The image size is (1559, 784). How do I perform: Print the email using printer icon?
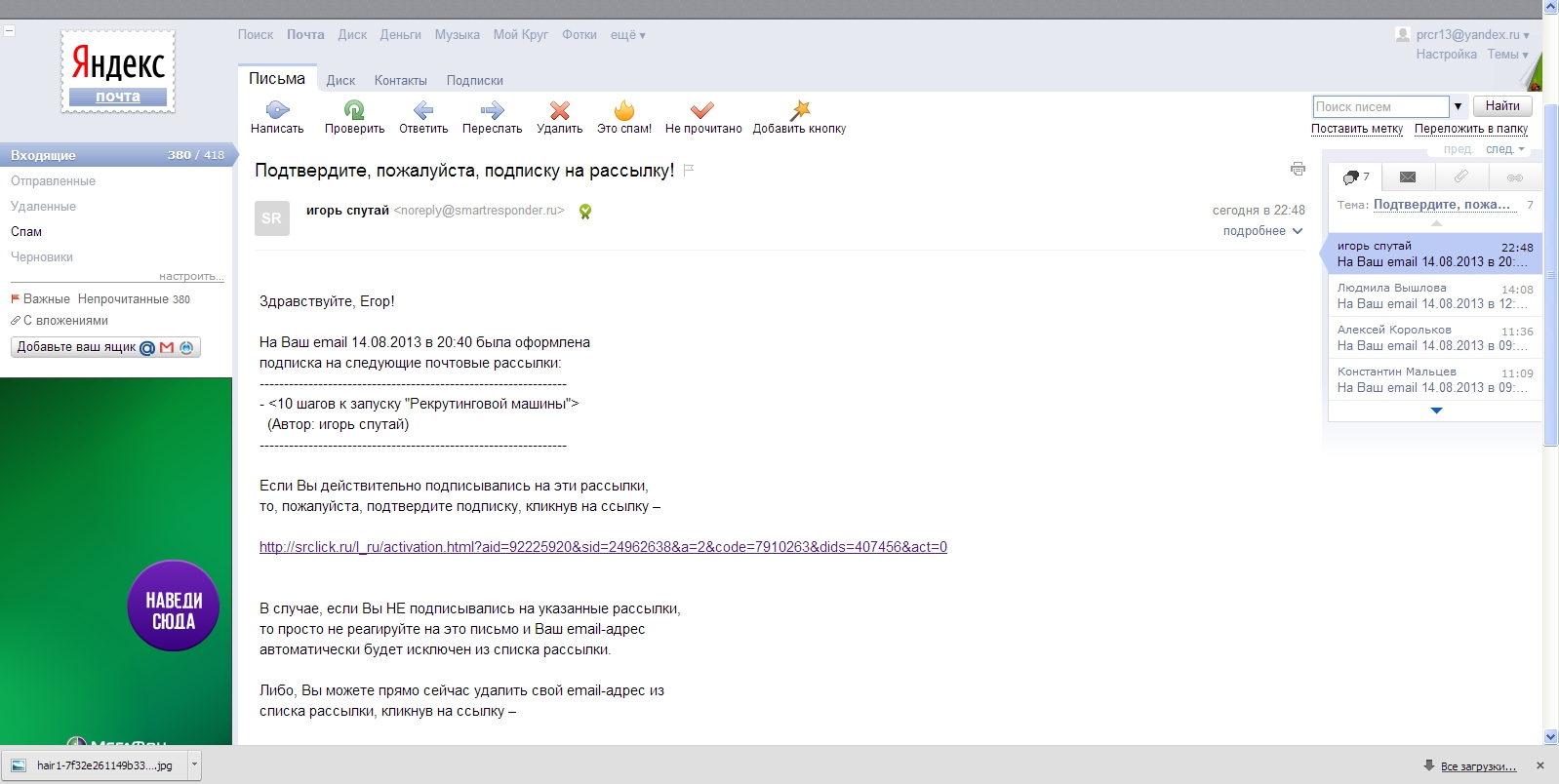pos(1298,169)
